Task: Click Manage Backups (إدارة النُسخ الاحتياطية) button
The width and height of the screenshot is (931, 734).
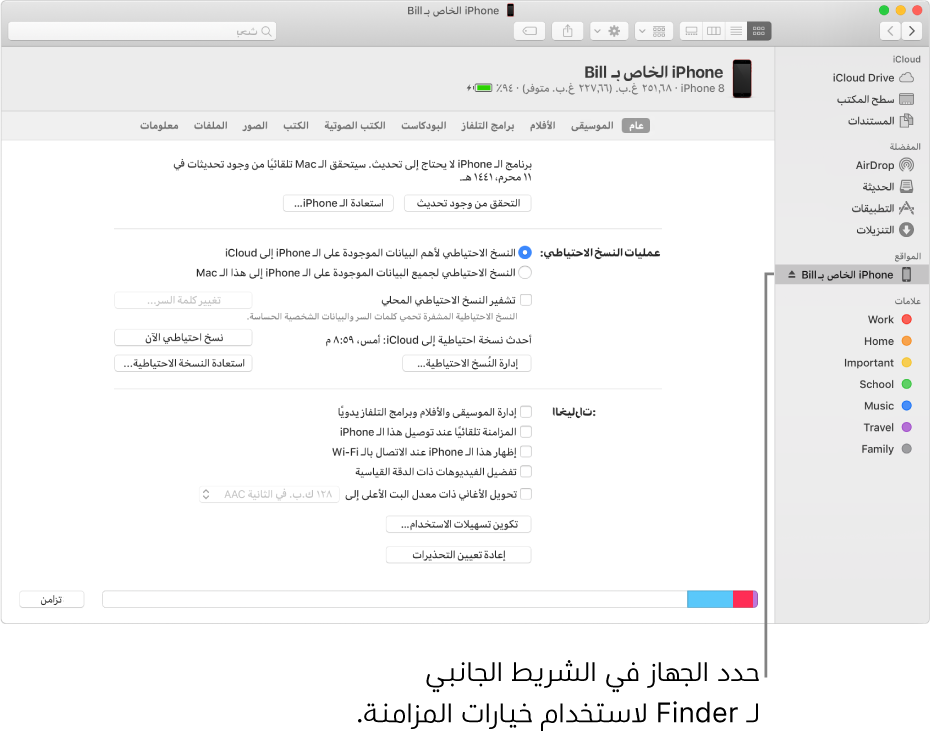Action: pyautogui.click(x=467, y=363)
